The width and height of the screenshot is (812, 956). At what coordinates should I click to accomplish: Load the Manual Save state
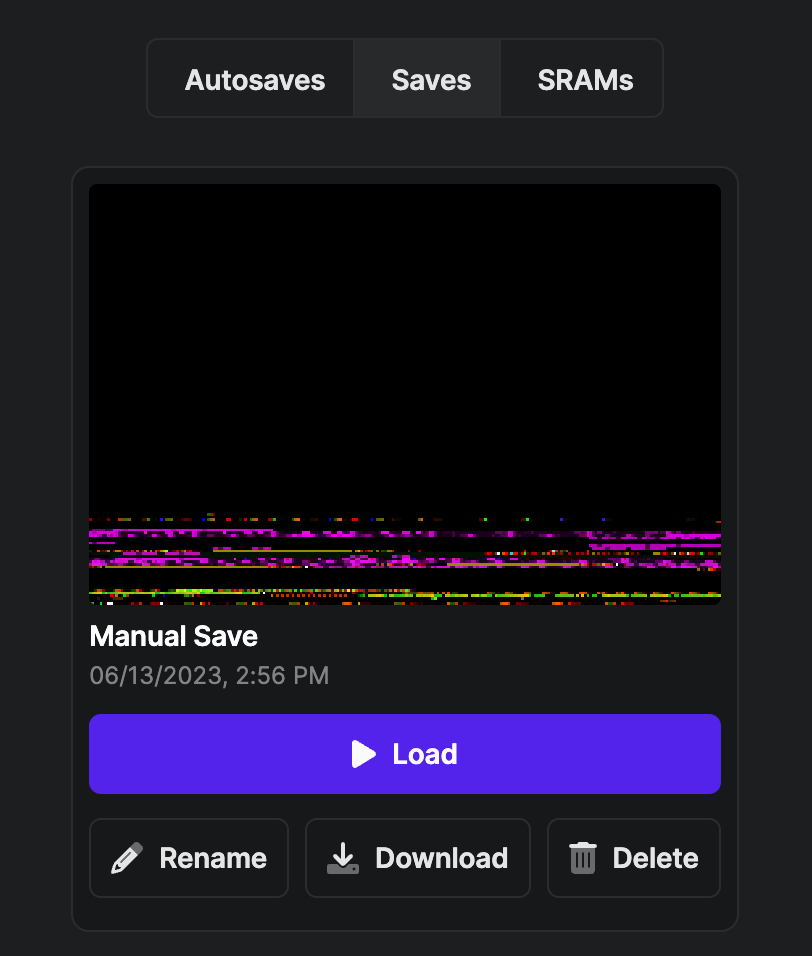pos(405,754)
